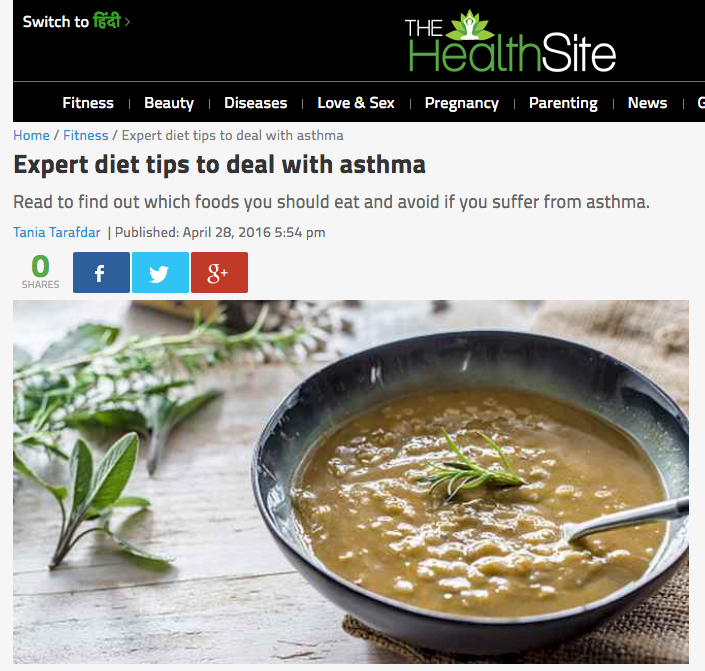Go to Love & Sex section
705x671 pixels.
356,103
